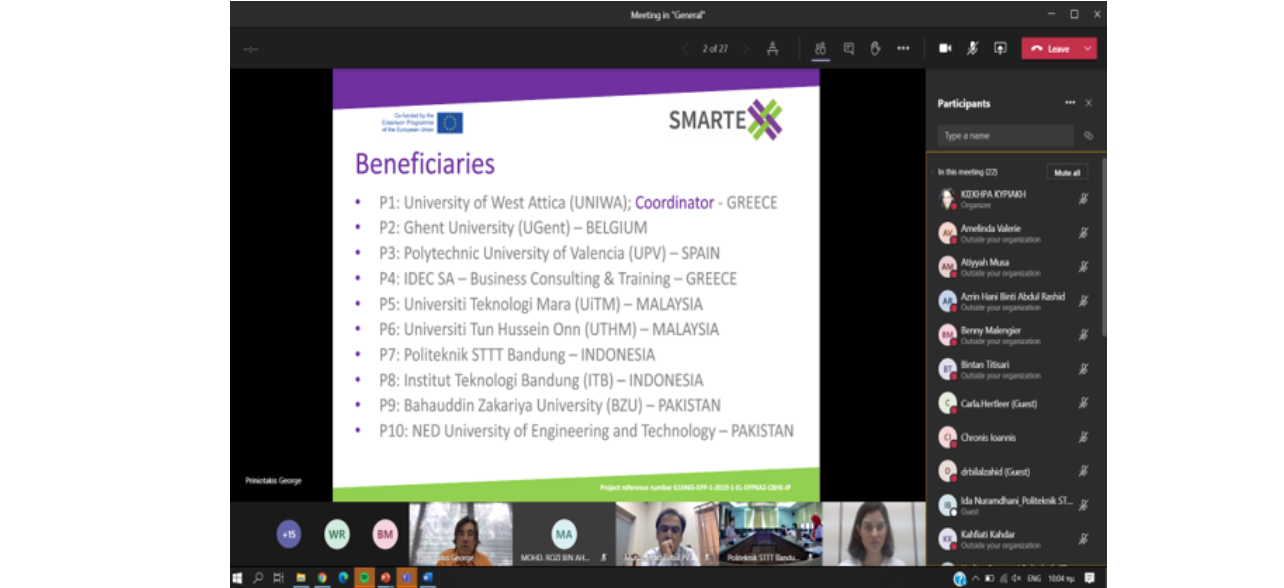Select participant Atiyyah Musa

tap(1014, 267)
